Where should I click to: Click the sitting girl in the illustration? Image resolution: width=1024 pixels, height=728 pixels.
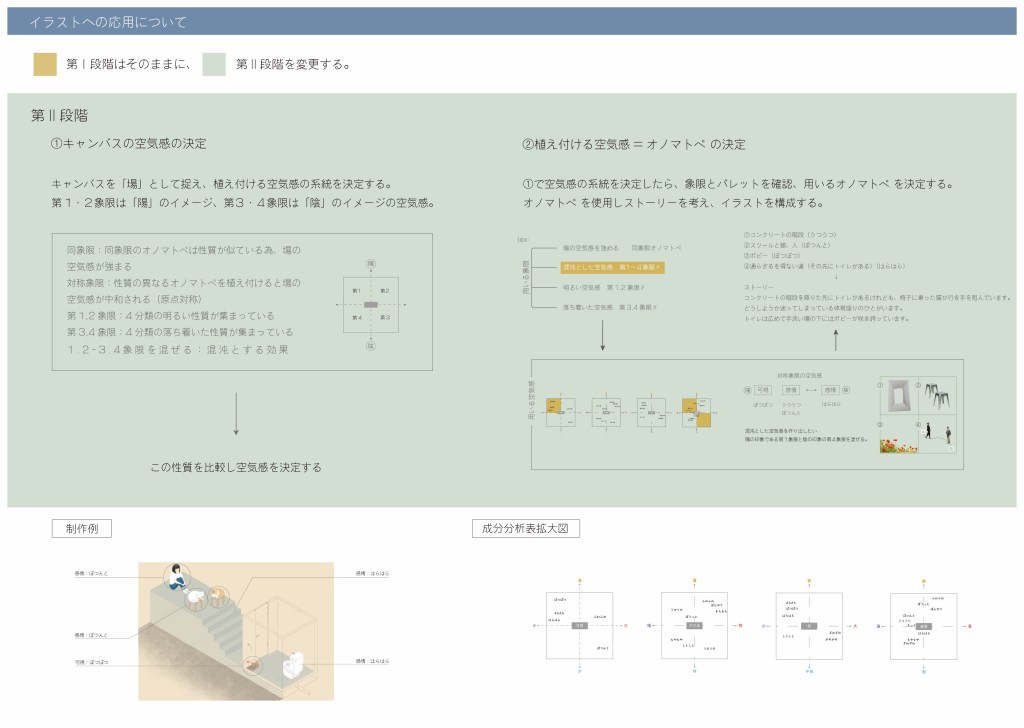178,579
